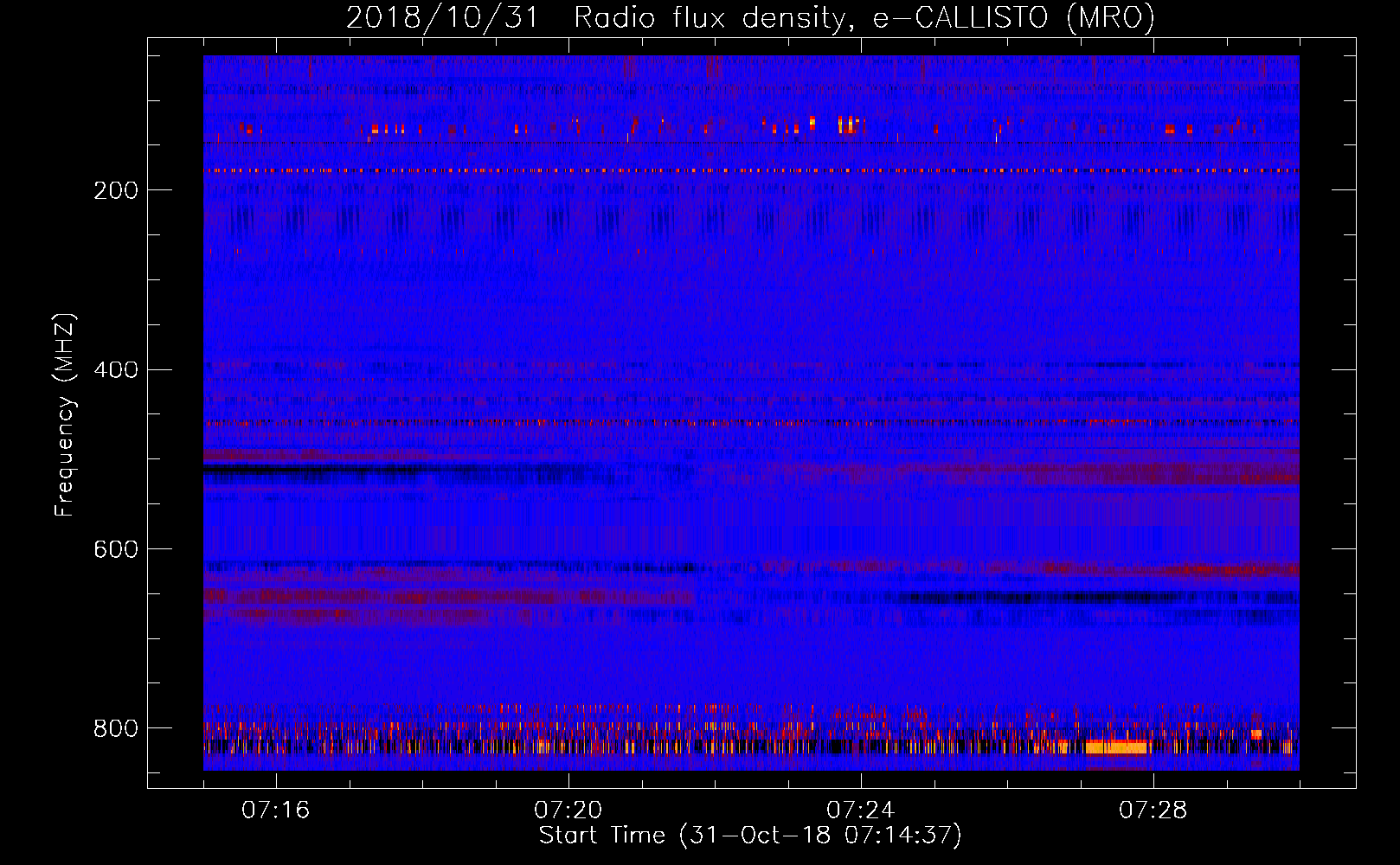
Task: Click the 800 frequency tick label
Action: [x=116, y=728]
